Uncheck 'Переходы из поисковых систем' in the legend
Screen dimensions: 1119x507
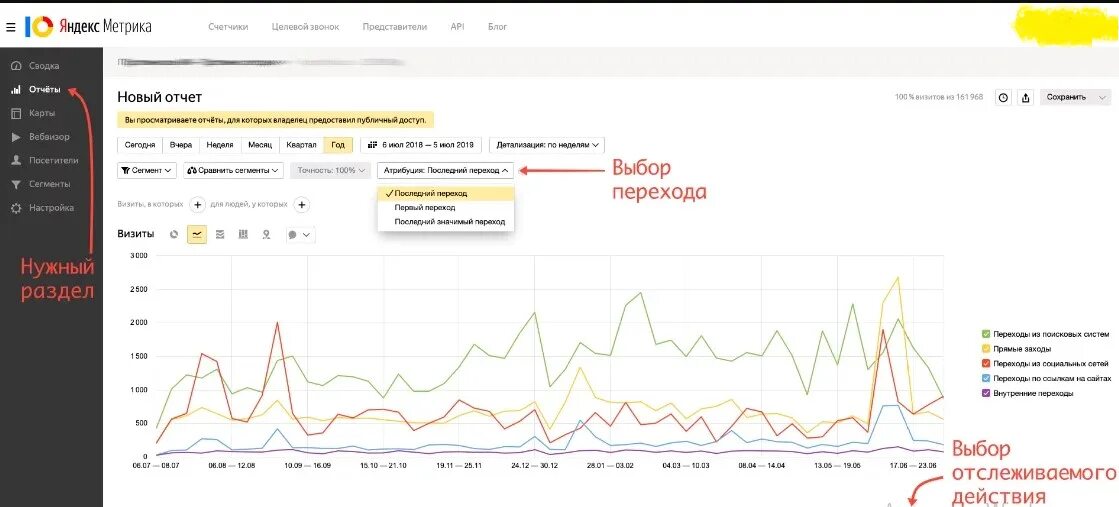(986, 333)
